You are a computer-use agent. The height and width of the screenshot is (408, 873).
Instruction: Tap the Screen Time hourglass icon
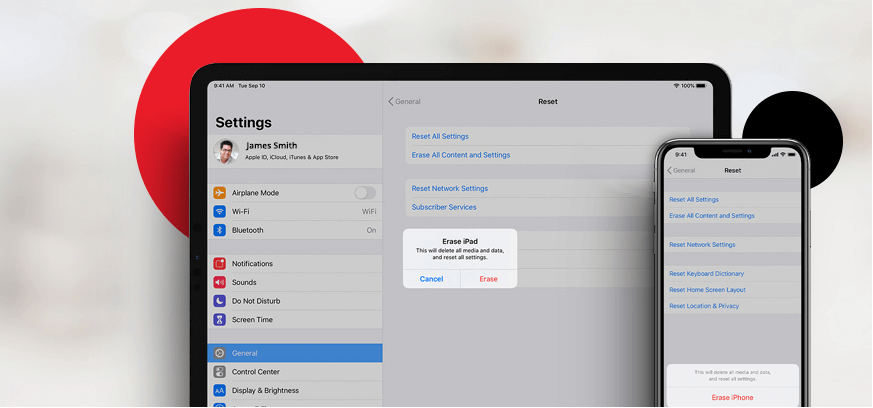(x=219, y=319)
